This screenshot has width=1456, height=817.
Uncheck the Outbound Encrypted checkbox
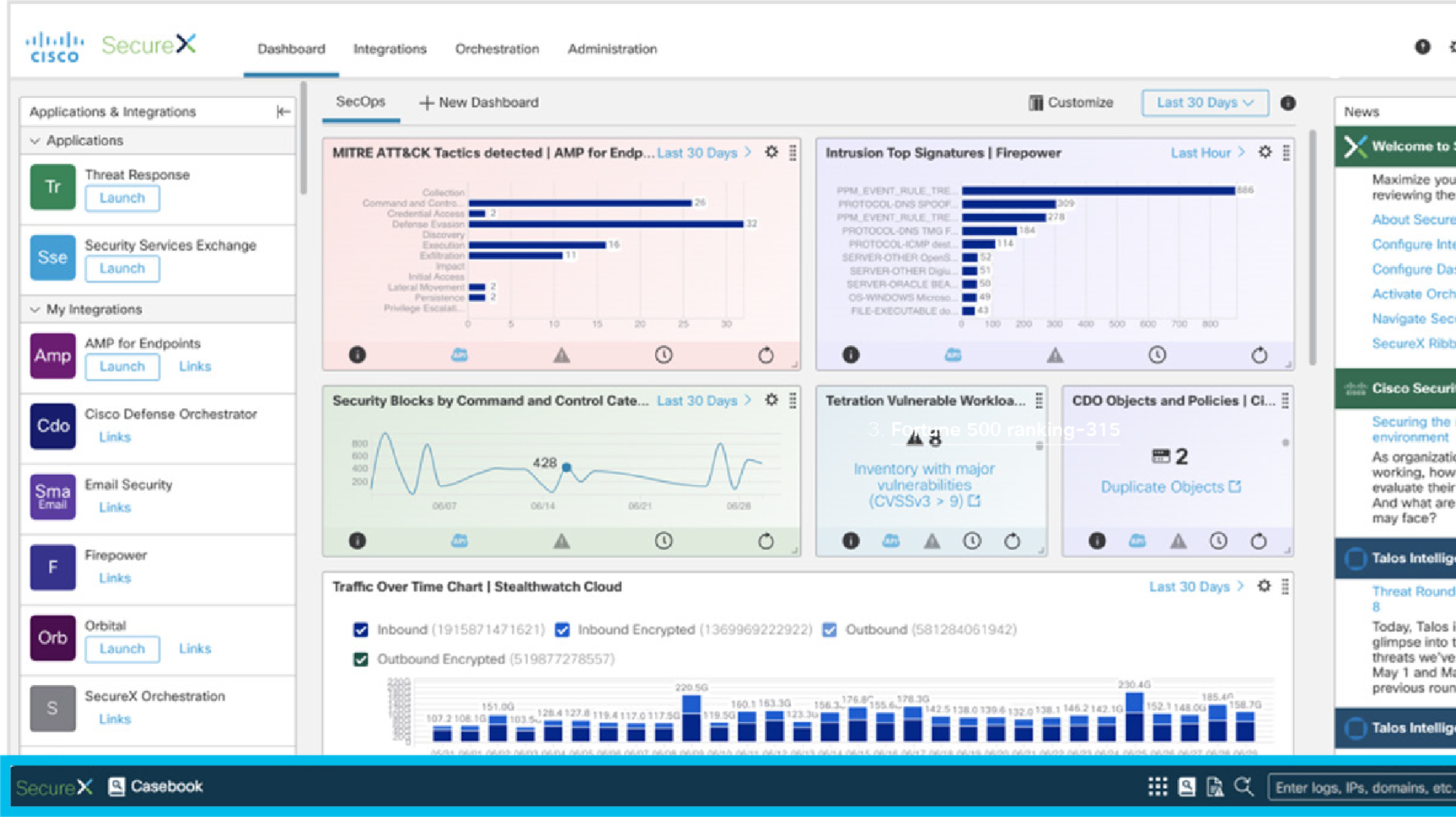point(361,659)
